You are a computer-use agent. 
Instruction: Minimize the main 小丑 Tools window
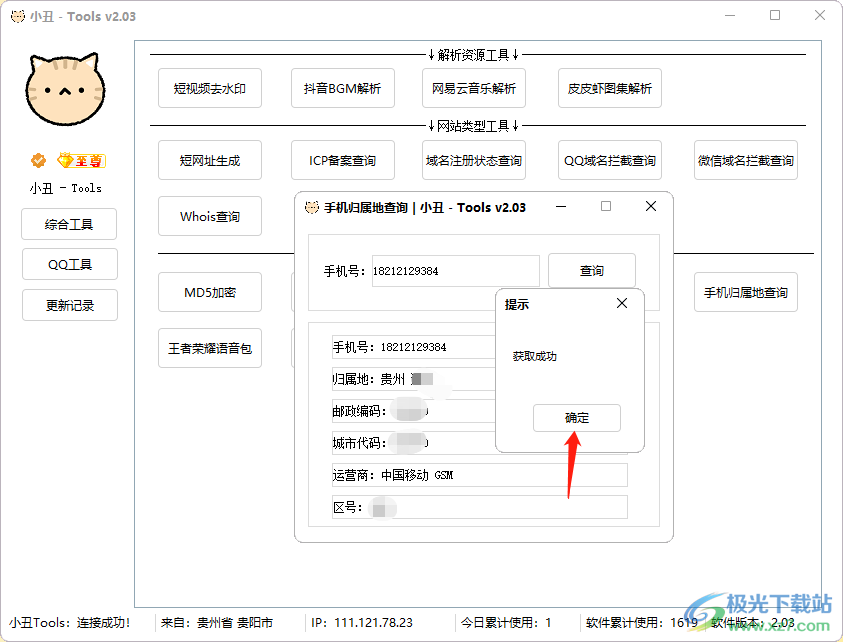[x=730, y=16]
